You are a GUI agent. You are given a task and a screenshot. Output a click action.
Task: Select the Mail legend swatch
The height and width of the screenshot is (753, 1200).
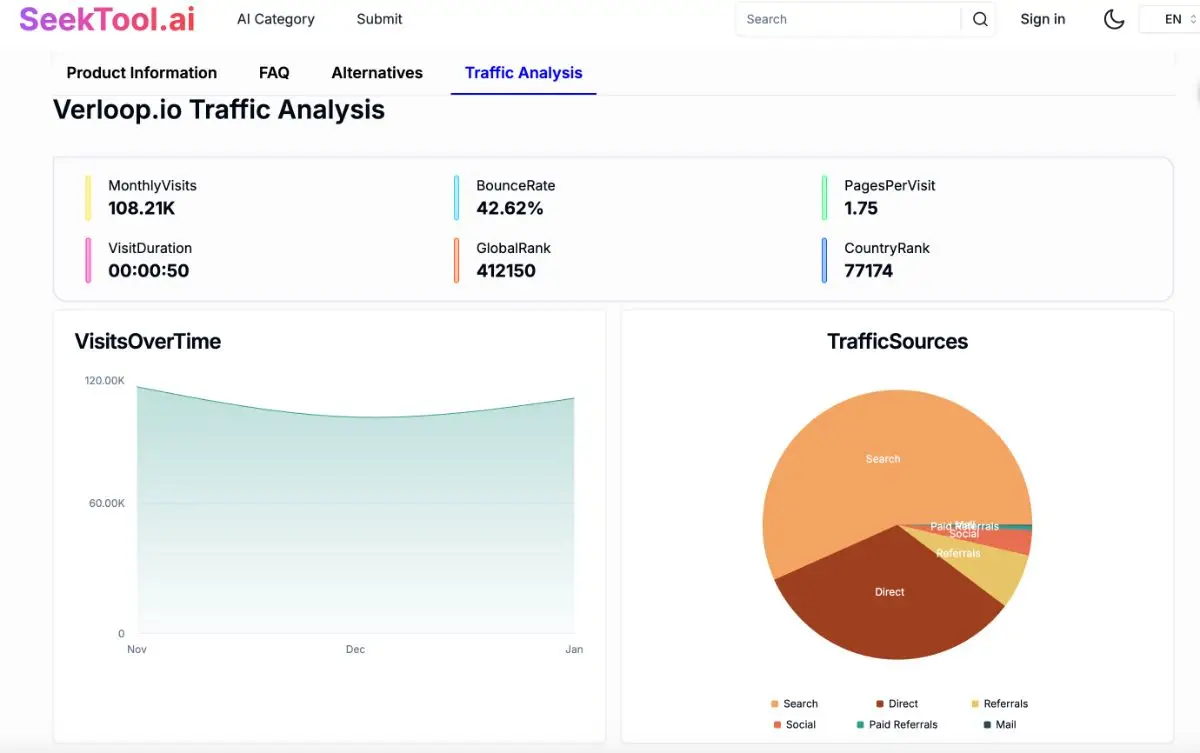pyautogui.click(x=987, y=724)
